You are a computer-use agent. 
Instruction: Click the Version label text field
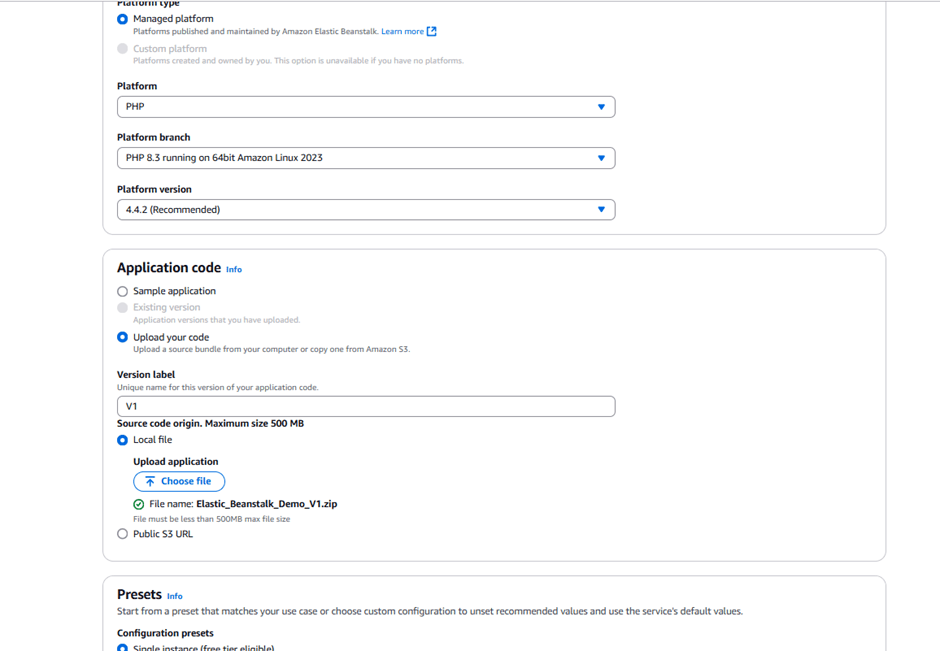tap(365, 406)
